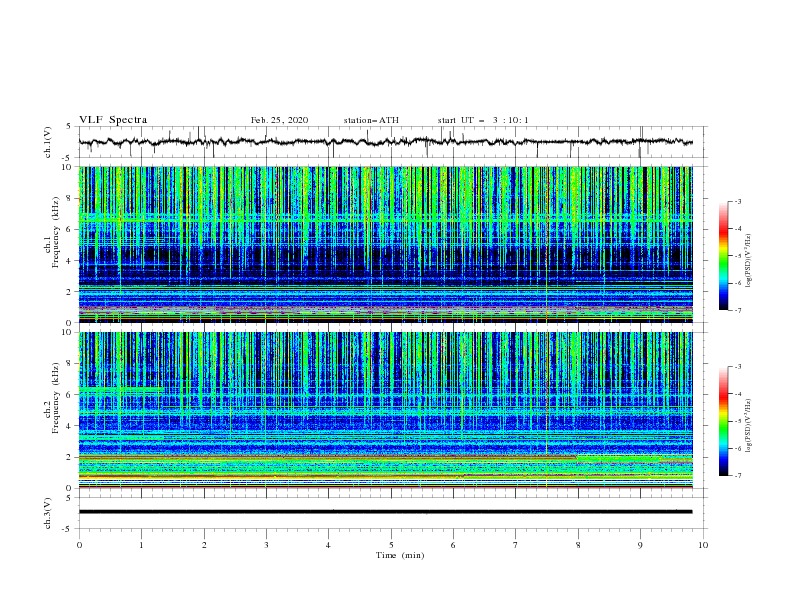Image resolution: width=792 pixels, height=612 pixels.
Task: Click the "ch.1(V)" axis label
Action: pyautogui.click(x=48, y=142)
